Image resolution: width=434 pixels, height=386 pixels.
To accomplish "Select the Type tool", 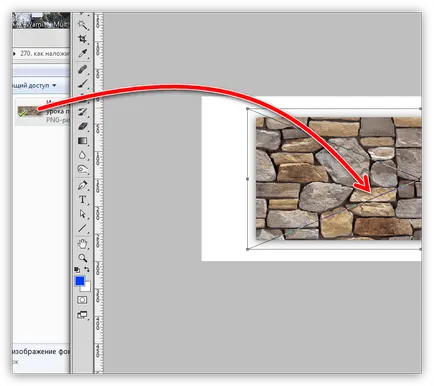I will pyautogui.click(x=82, y=199).
